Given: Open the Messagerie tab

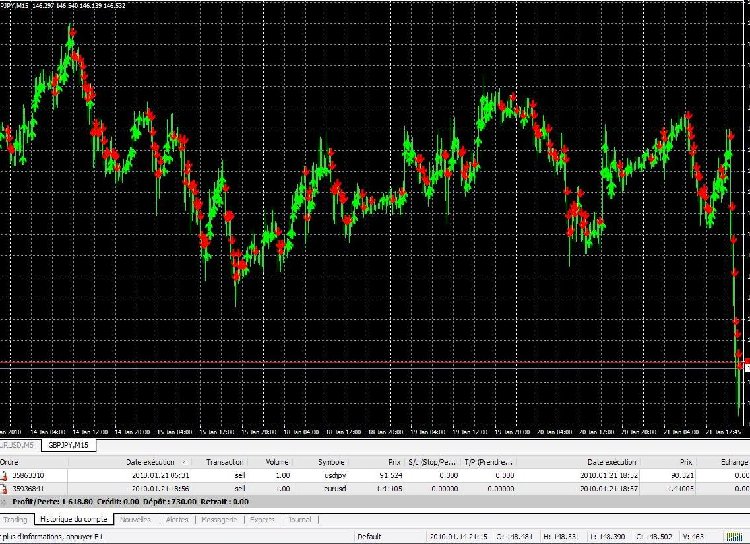Looking at the screenshot, I should click(x=220, y=520).
